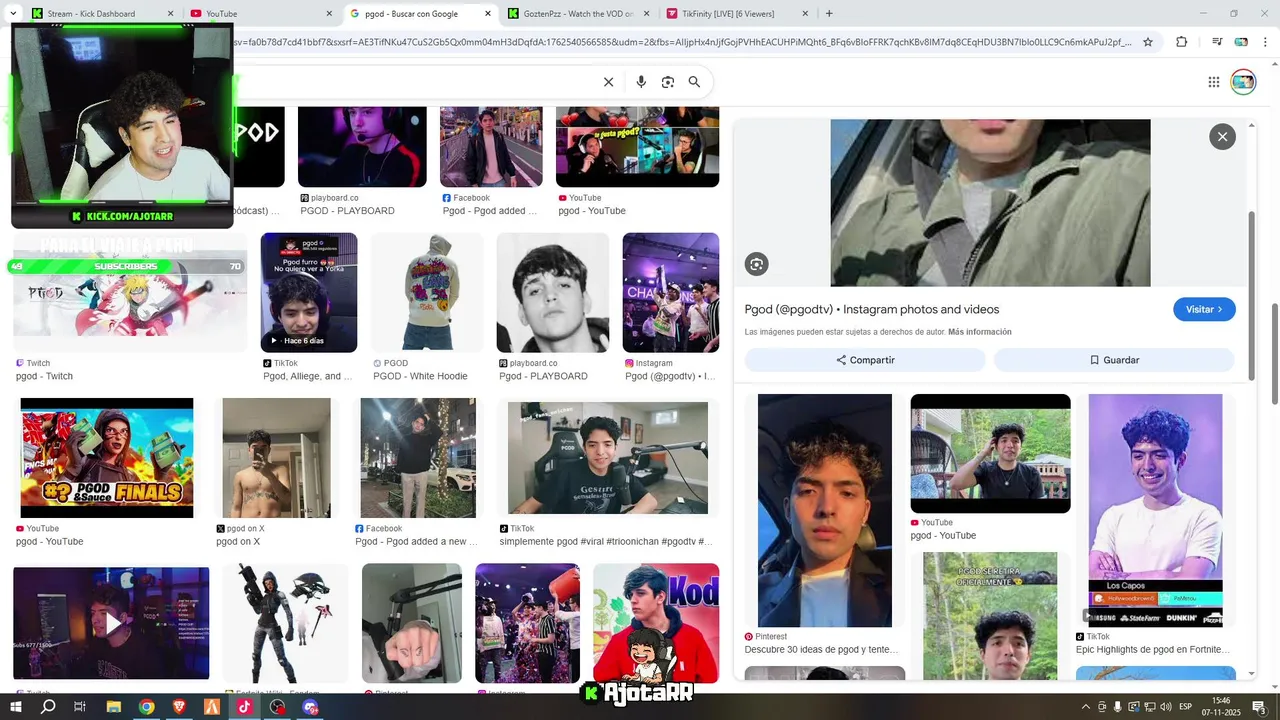Viewport: 1280px width, 720px height.
Task: Open Pinterest selfie in related images
Action: pos(825,510)
